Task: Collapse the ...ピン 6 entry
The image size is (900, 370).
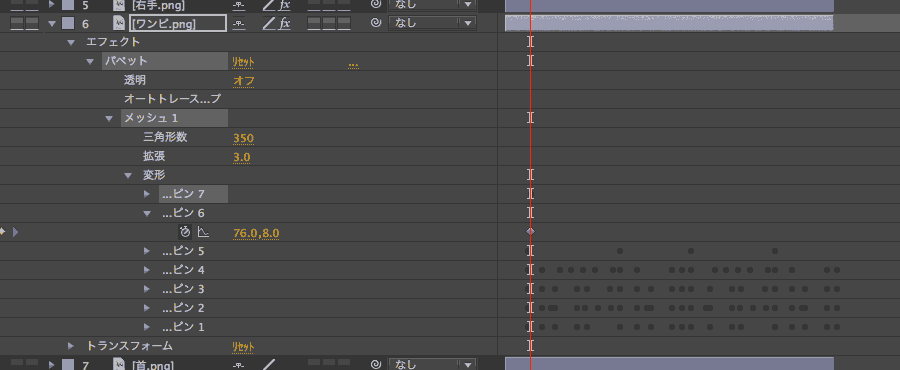Action: (x=147, y=213)
